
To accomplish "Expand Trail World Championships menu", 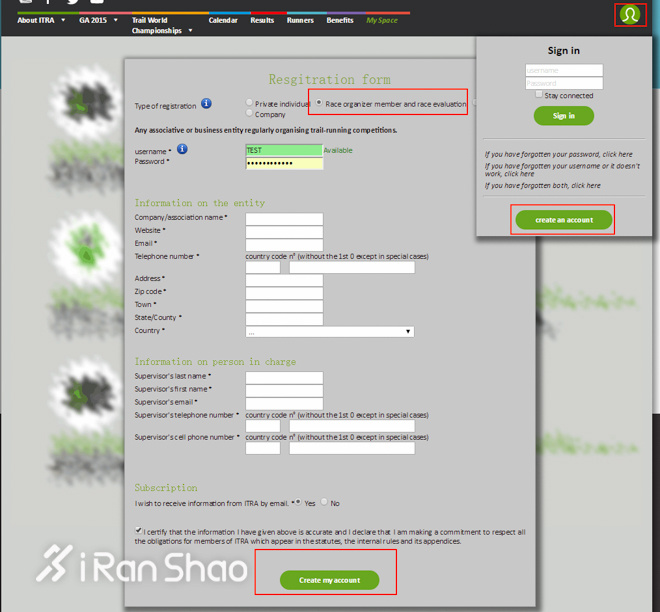I will tap(160, 26).
